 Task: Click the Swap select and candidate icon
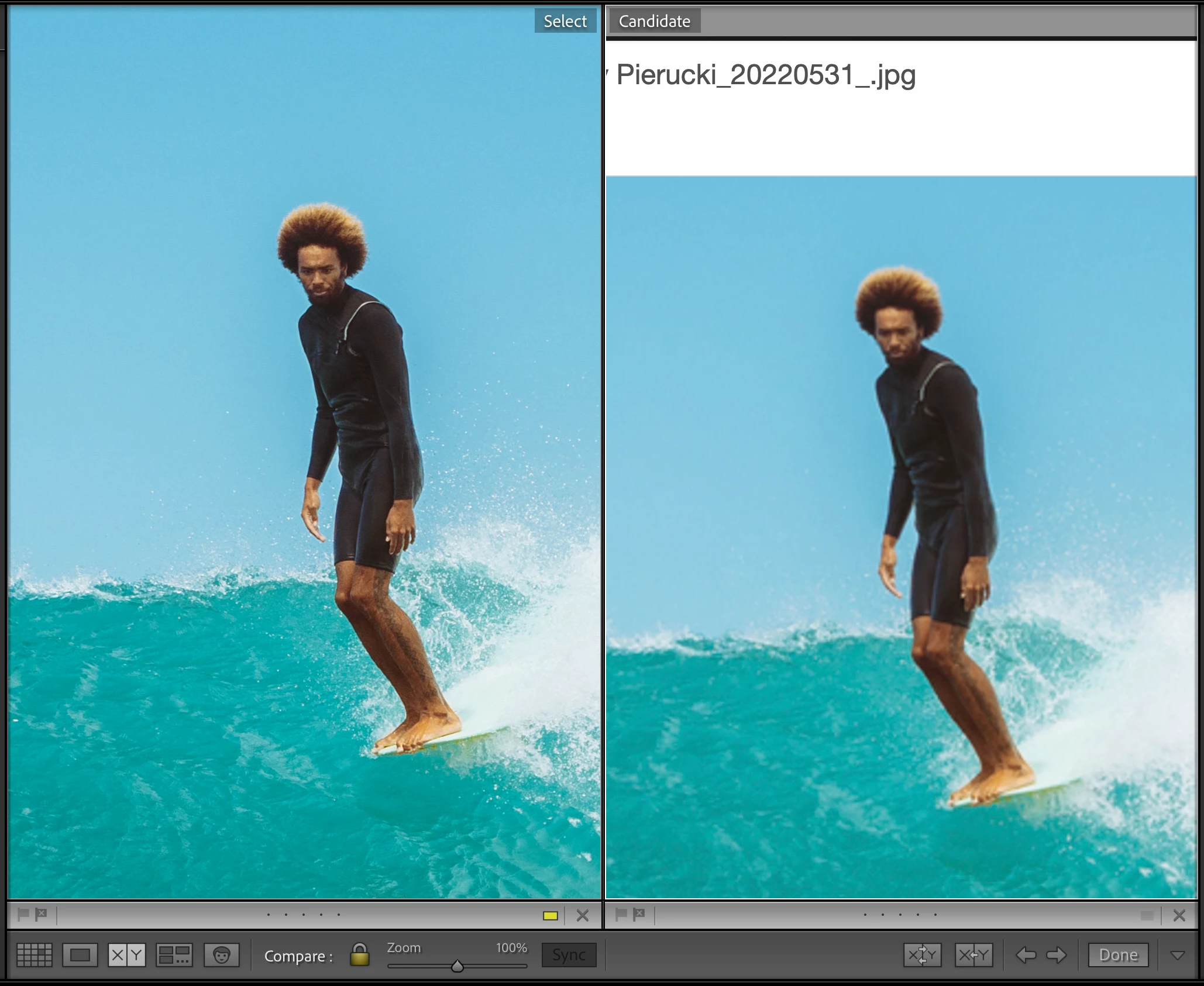point(922,956)
